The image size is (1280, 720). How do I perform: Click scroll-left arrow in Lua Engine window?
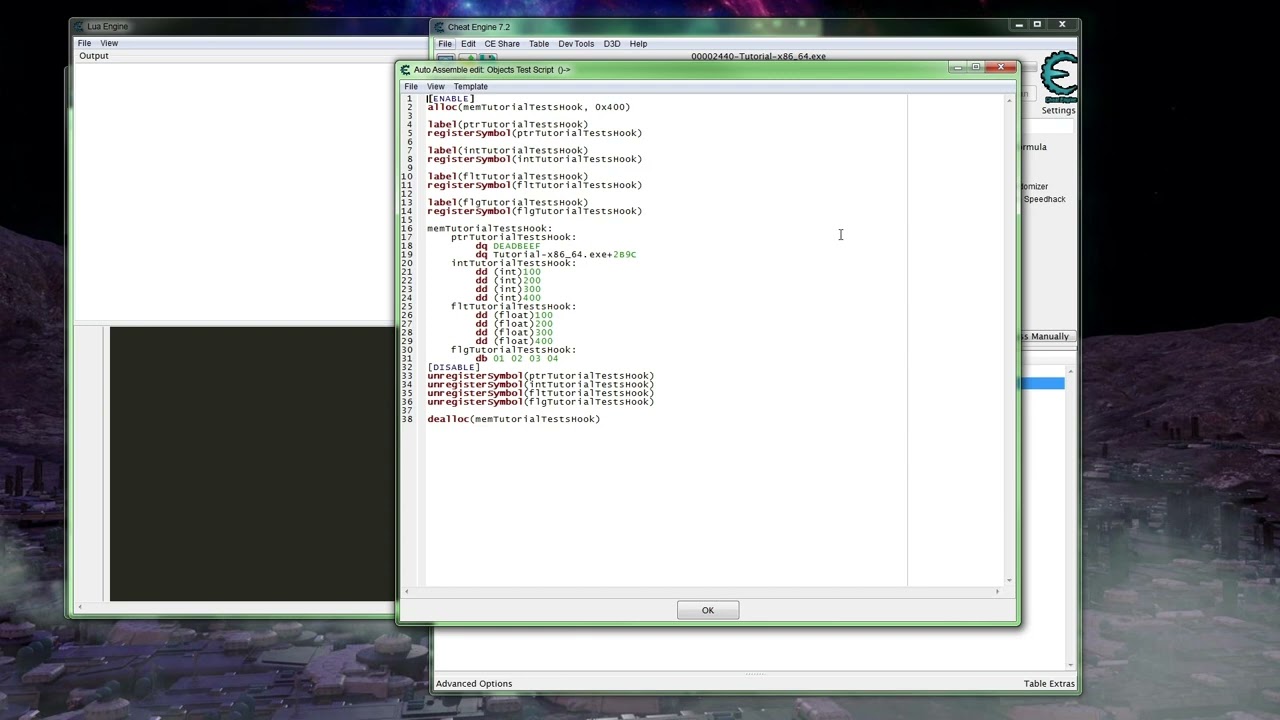click(x=81, y=608)
